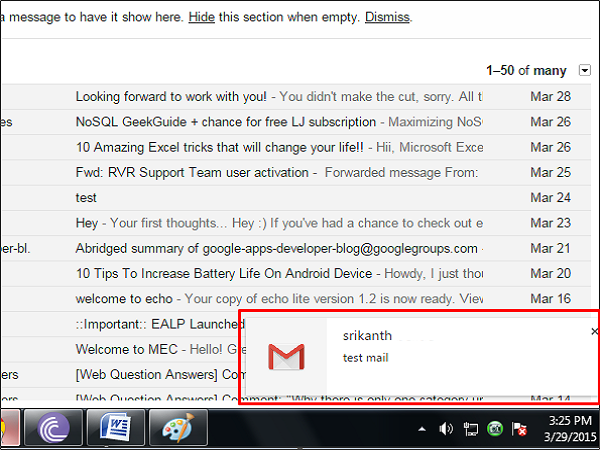This screenshot has height=450, width=600.
Task: Open 10 Amazing Excel tricks email
Action: pos(296,147)
